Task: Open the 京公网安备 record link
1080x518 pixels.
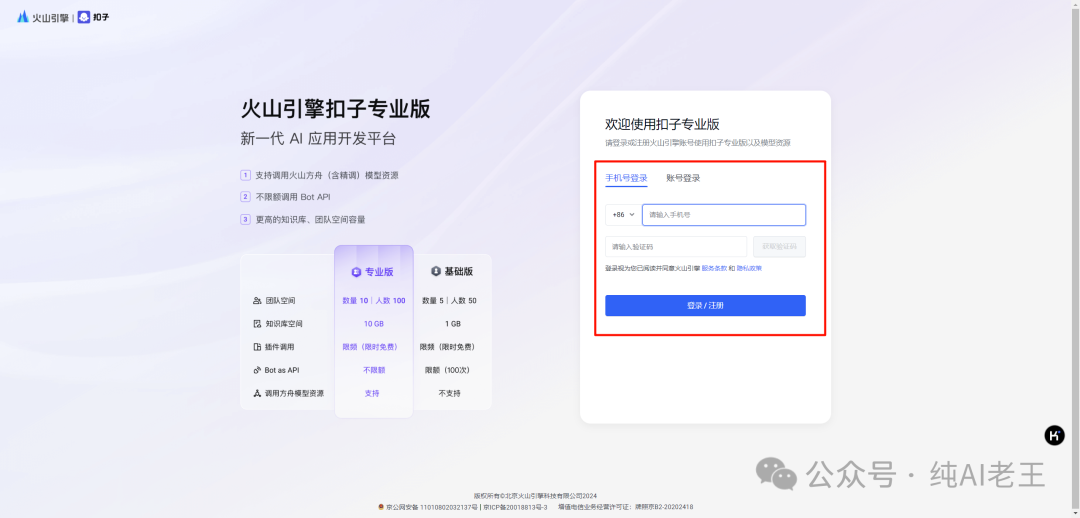Action: (432, 507)
